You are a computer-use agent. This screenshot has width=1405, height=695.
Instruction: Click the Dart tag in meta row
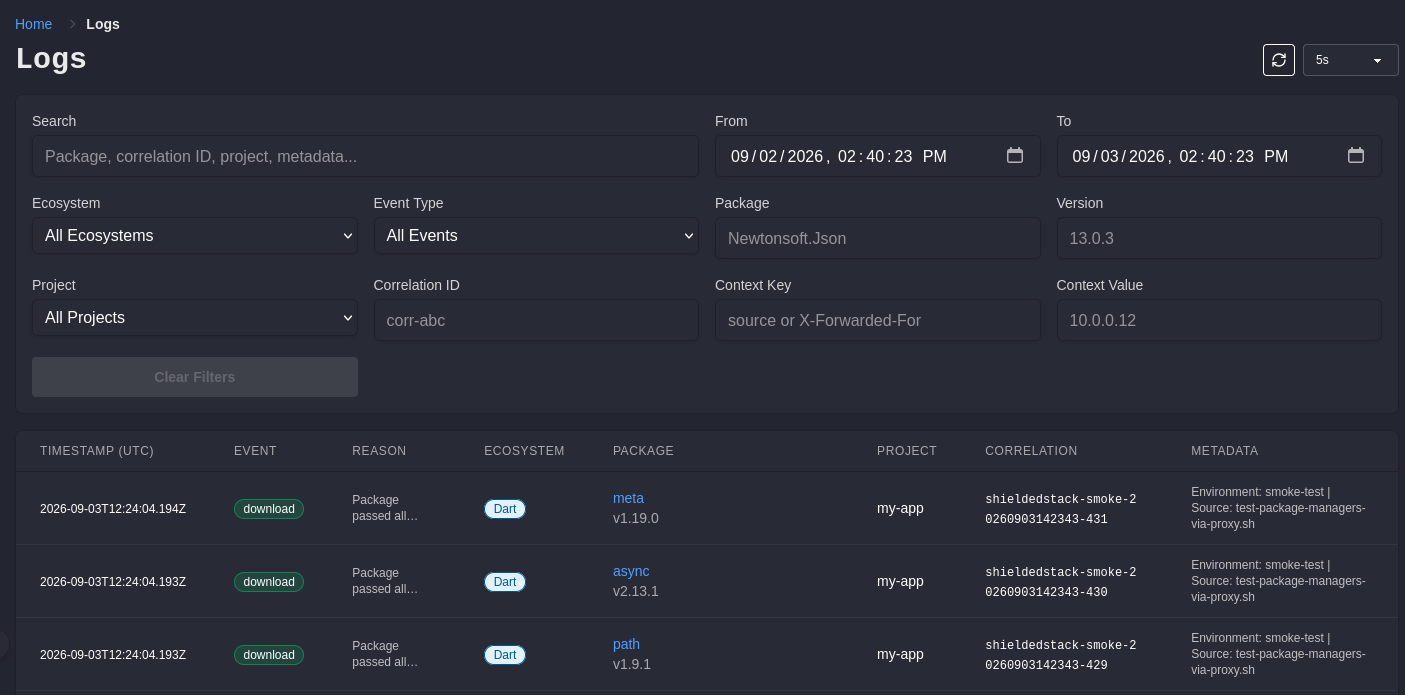tap(505, 509)
